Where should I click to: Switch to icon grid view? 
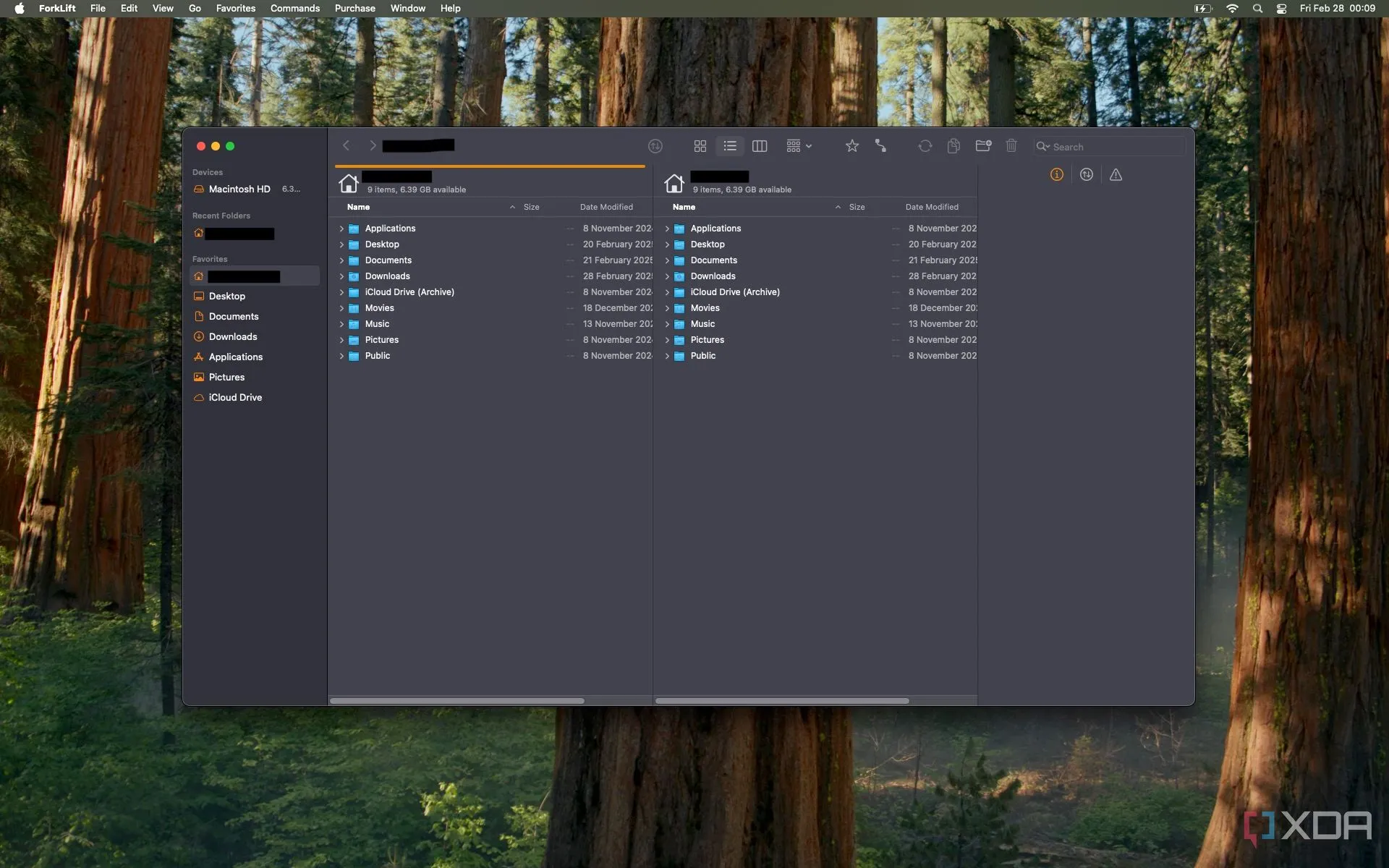[700, 146]
